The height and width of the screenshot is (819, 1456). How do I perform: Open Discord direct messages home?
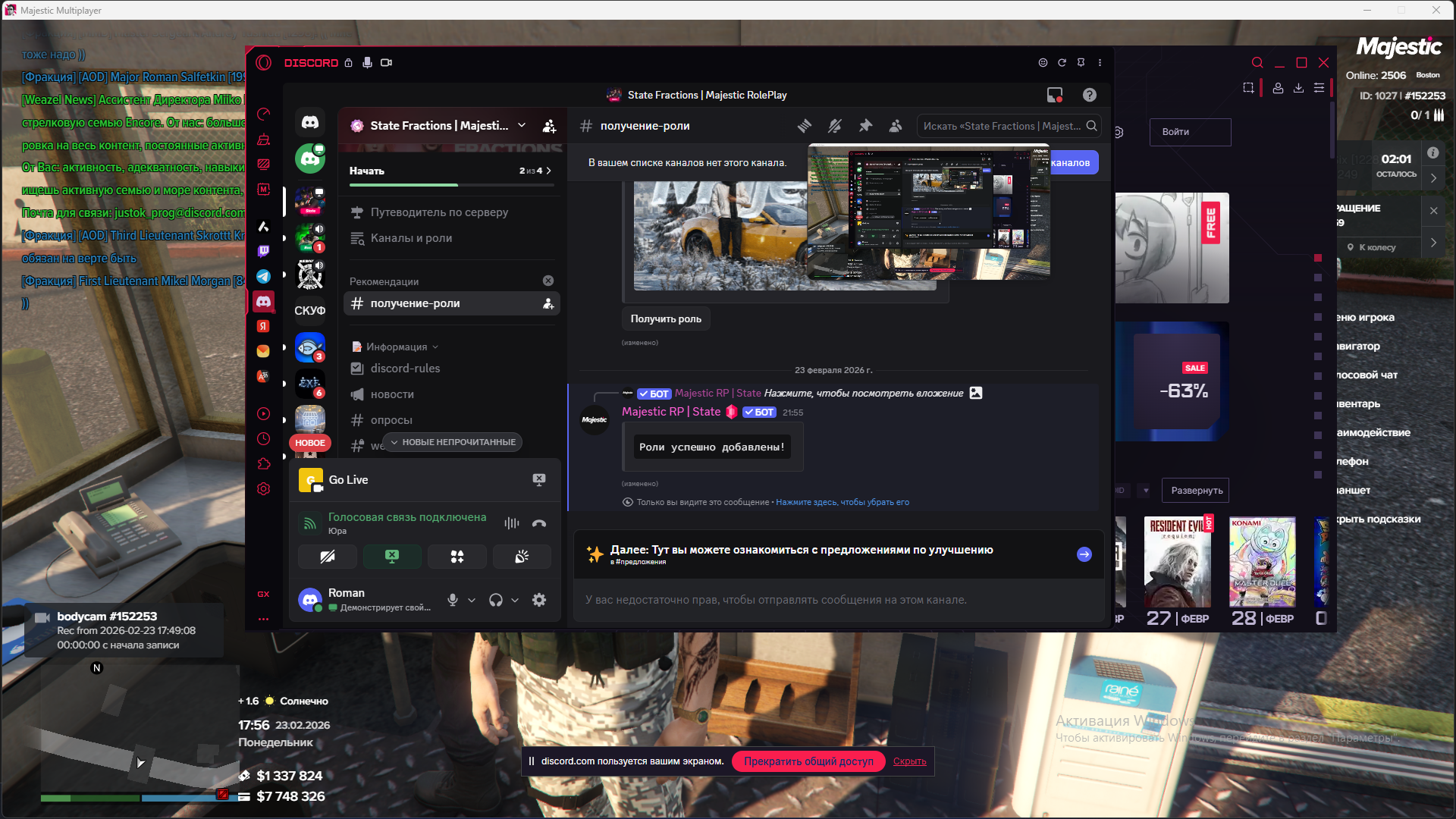point(309,122)
